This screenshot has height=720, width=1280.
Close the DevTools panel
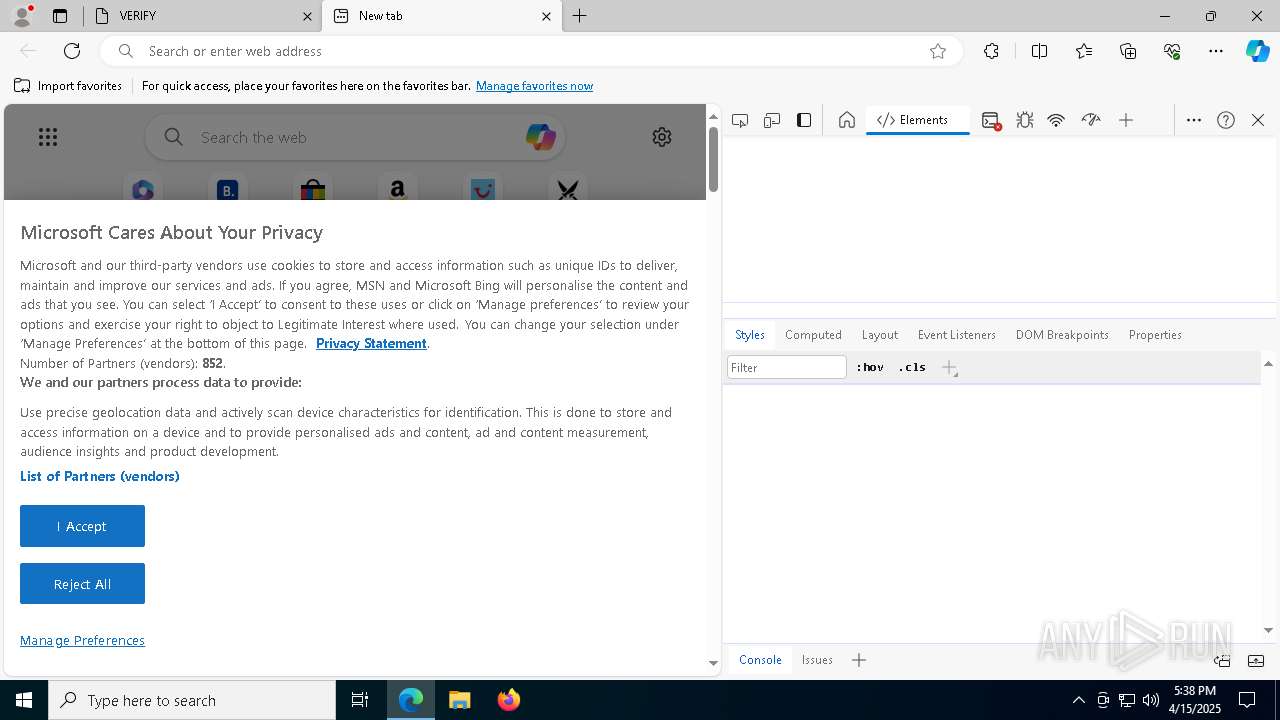click(x=1258, y=120)
